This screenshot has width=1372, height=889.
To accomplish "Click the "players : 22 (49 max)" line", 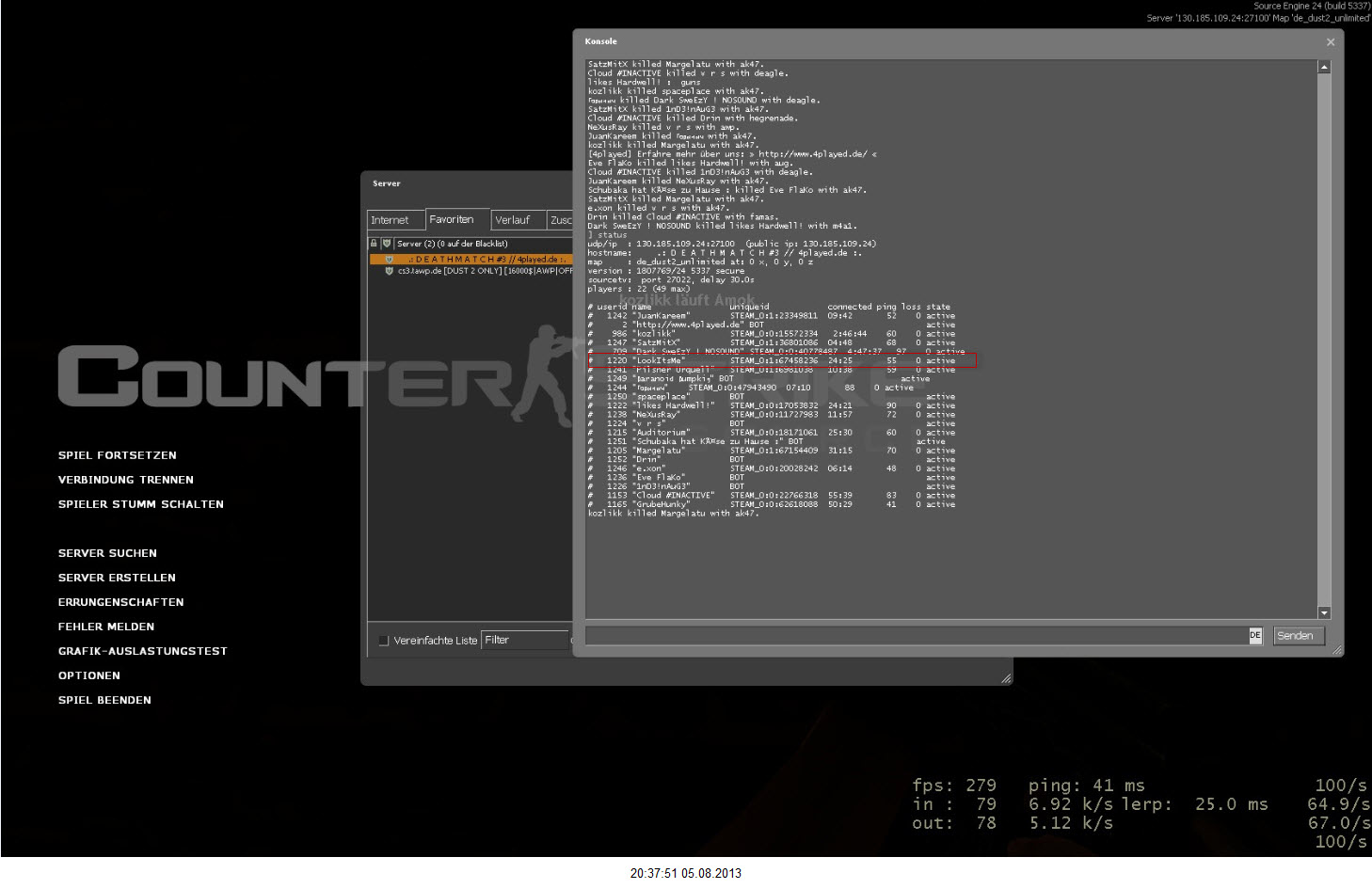I will (x=639, y=289).
